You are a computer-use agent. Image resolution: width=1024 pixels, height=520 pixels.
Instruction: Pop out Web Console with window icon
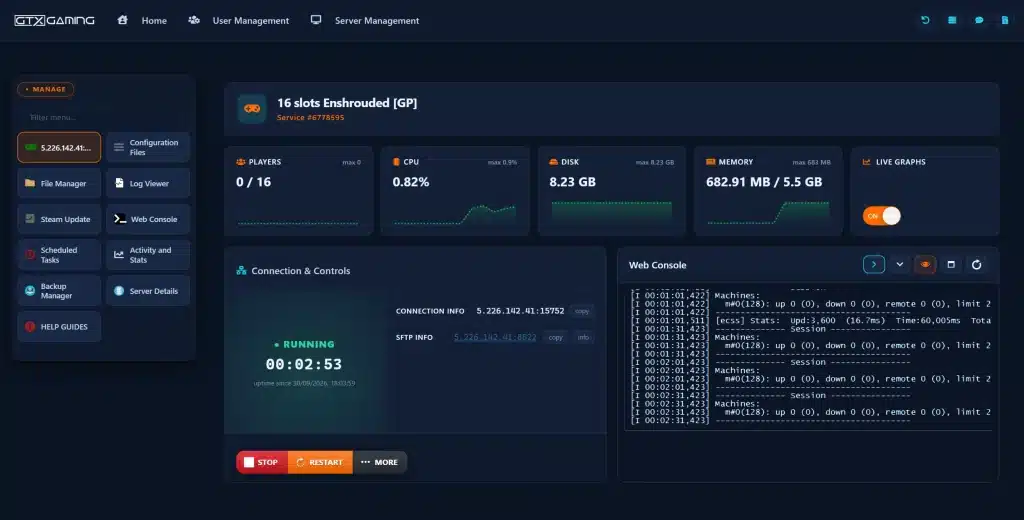(x=951, y=265)
